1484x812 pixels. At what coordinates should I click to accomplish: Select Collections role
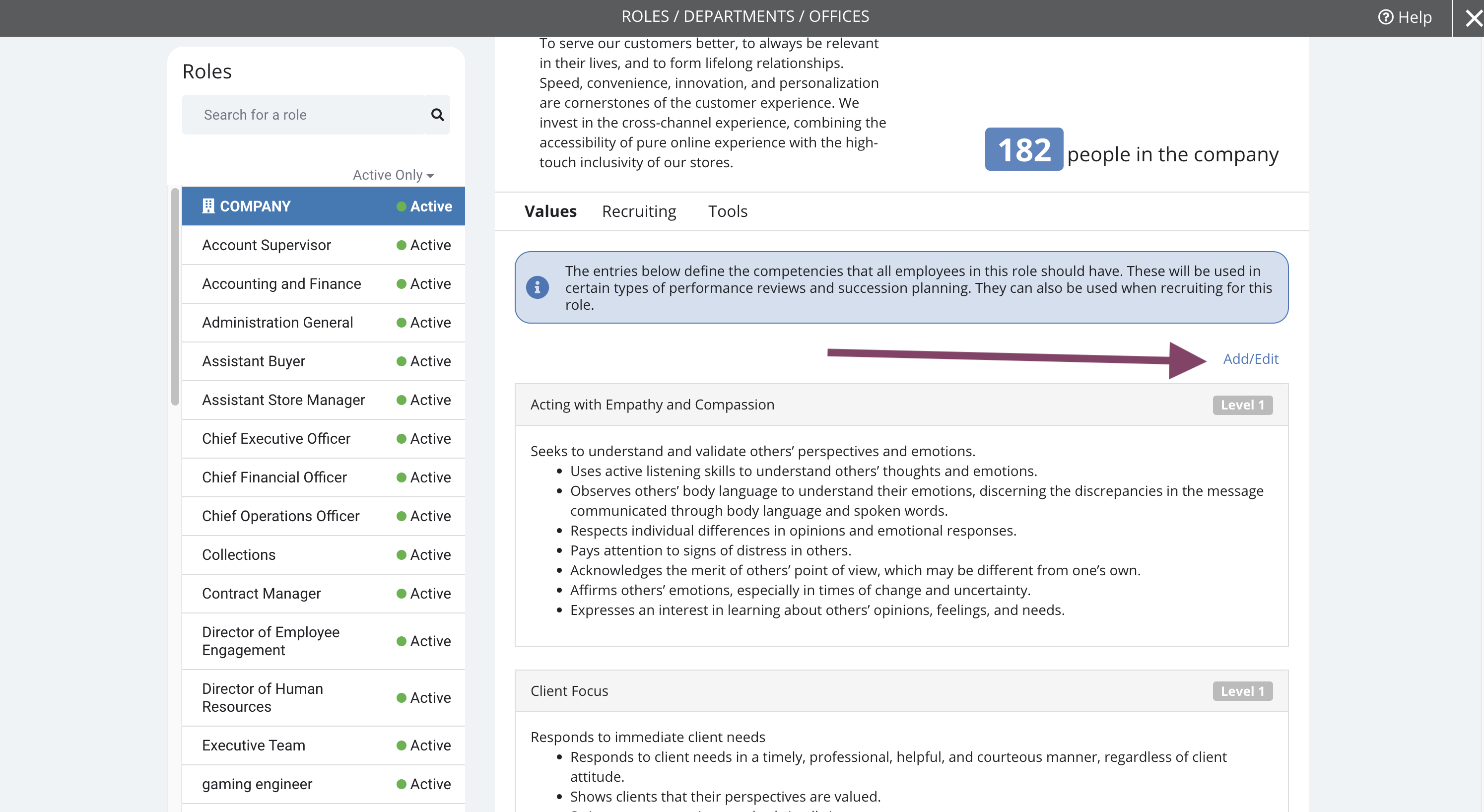pos(323,555)
